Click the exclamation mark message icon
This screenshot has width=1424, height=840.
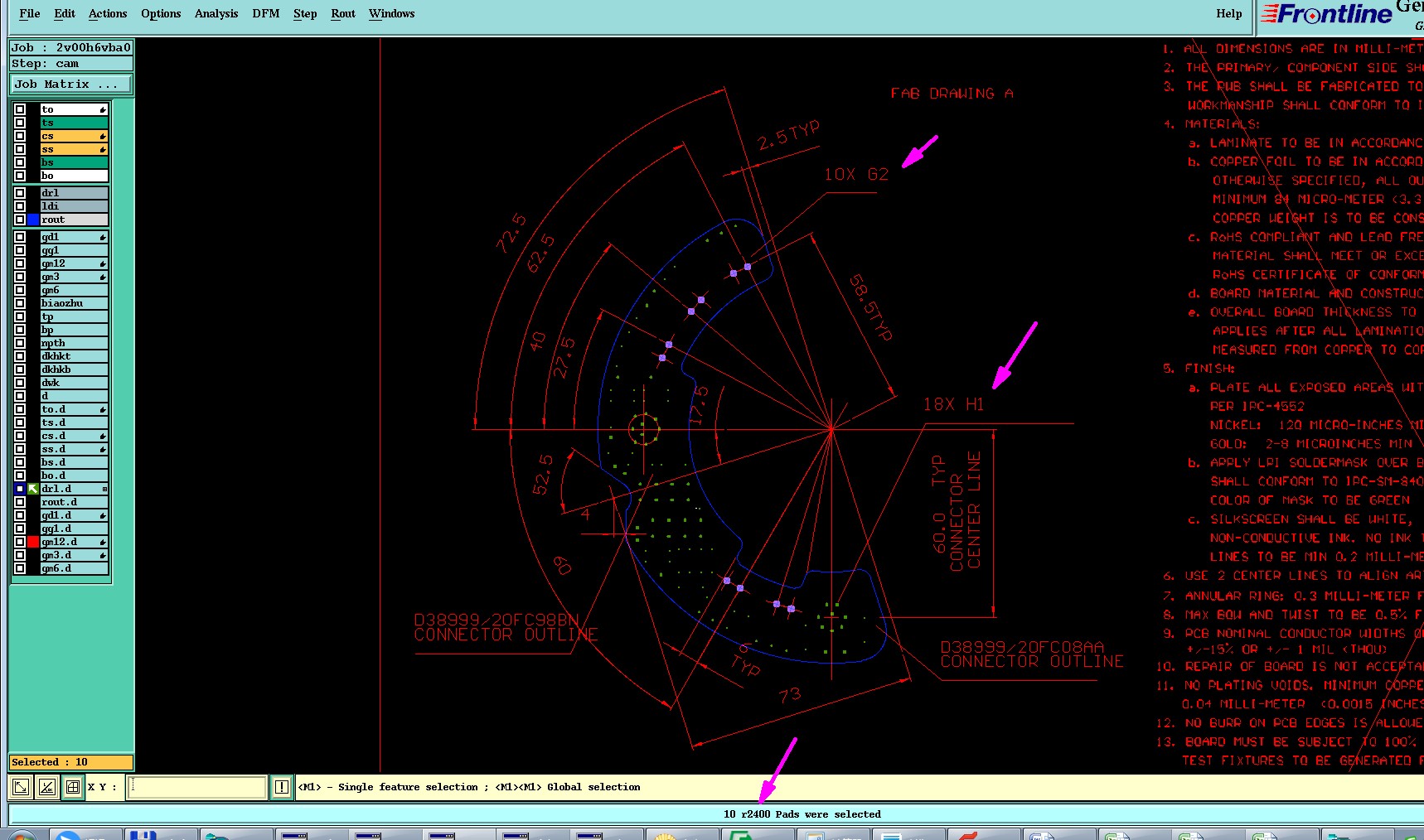[x=282, y=787]
